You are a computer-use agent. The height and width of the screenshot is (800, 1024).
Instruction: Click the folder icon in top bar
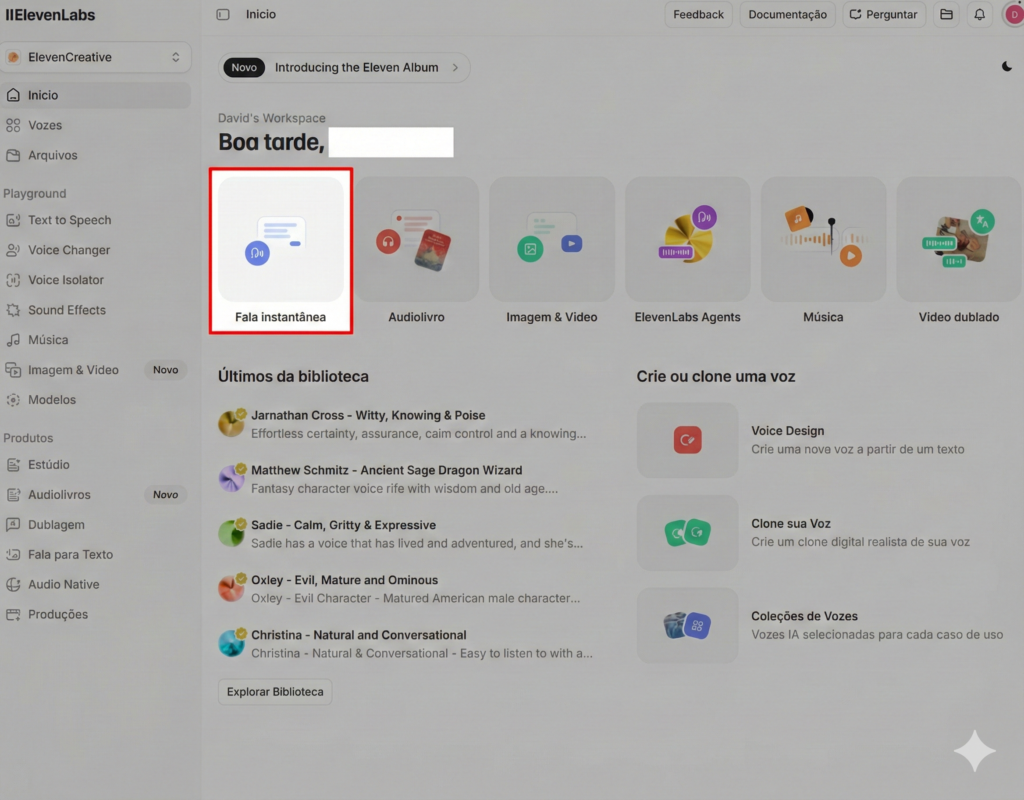(945, 15)
